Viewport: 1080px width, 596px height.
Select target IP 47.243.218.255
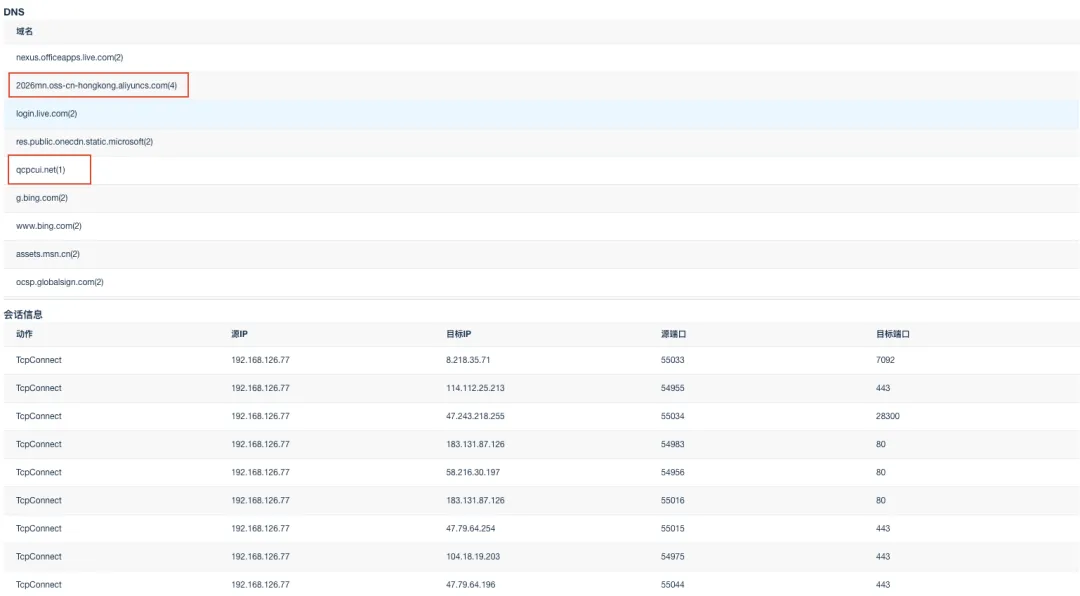click(475, 416)
